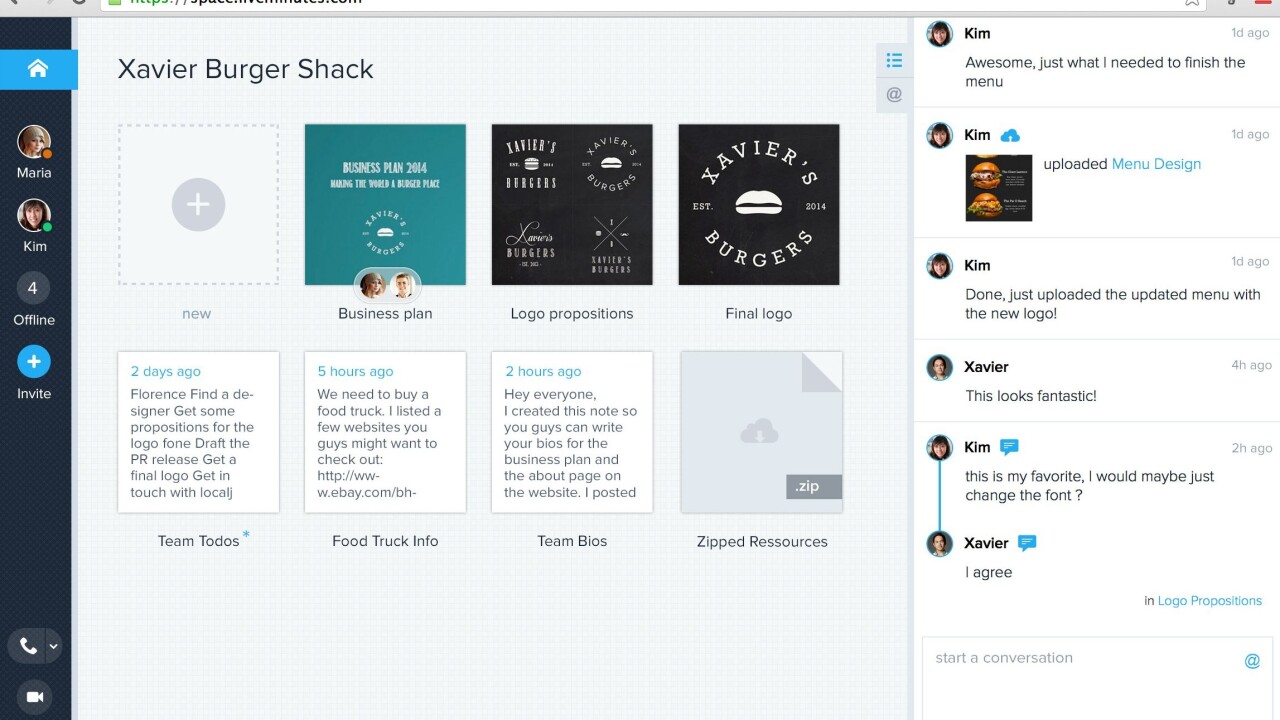Create a new item with plus tile
This screenshot has height=720, width=1280.
click(x=198, y=205)
